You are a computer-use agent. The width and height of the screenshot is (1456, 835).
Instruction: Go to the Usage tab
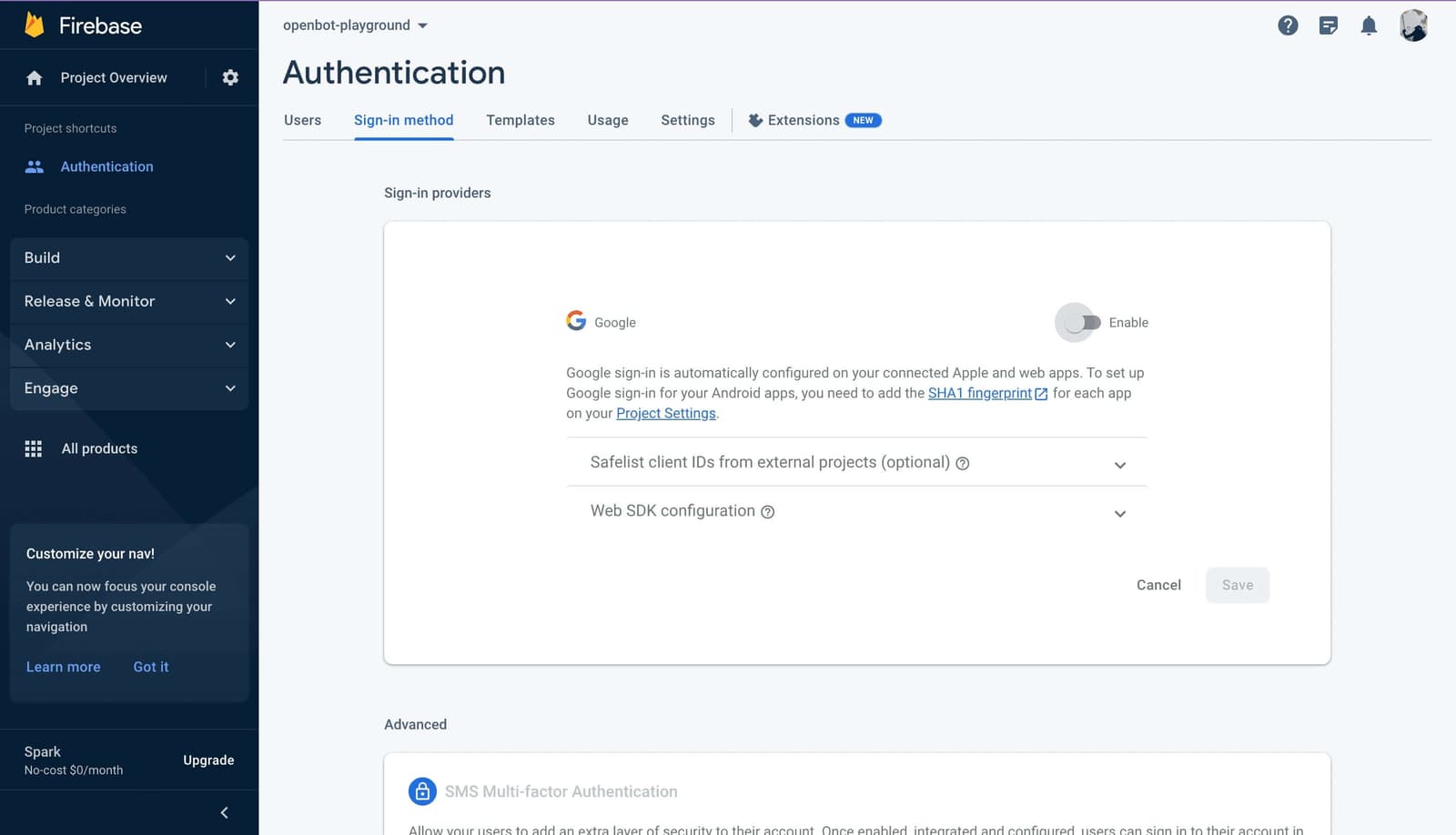coord(608,120)
